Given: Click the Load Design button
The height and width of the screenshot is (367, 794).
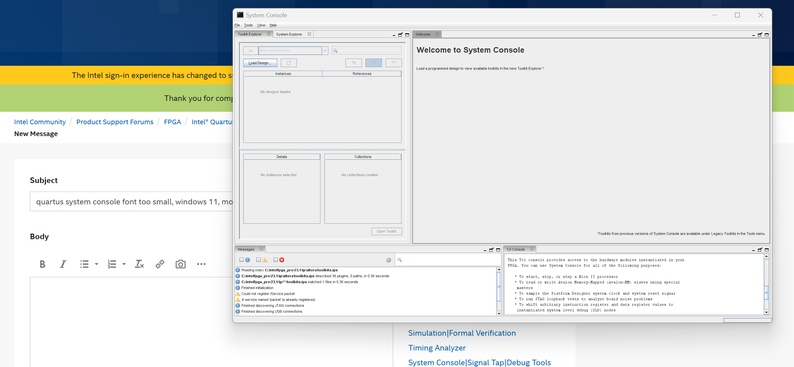Looking at the screenshot, I should tap(260, 63).
